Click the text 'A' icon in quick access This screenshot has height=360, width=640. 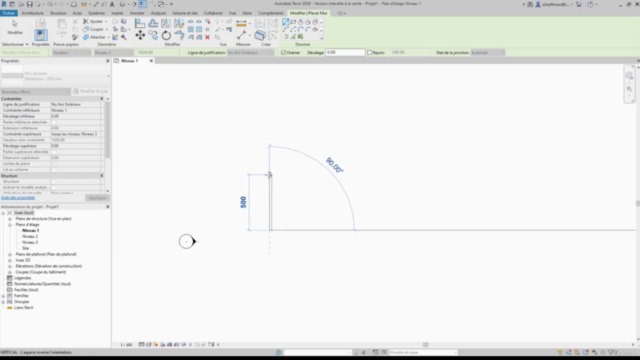click(112, 4)
